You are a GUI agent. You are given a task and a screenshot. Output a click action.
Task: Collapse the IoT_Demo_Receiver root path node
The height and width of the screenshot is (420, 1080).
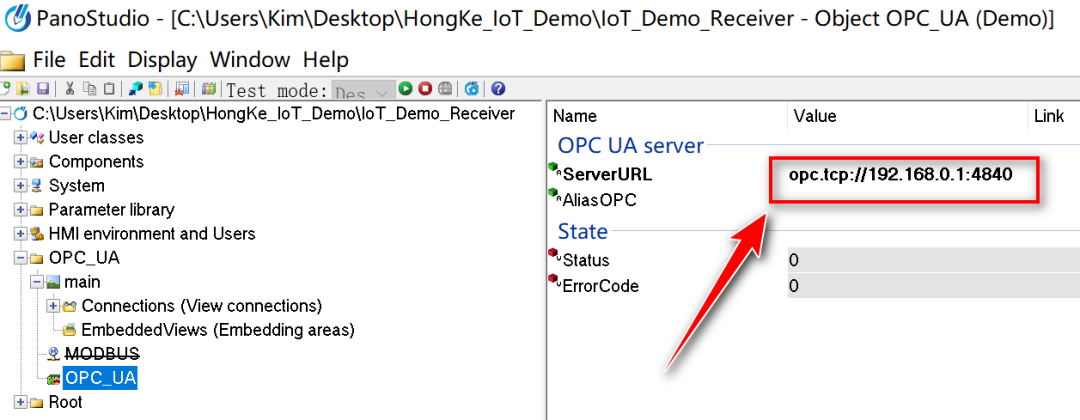tap(6, 114)
